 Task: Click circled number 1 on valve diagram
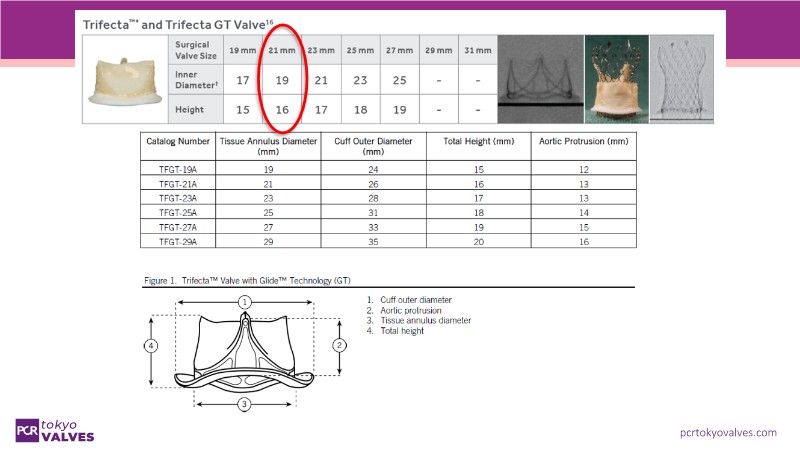(243, 301)
